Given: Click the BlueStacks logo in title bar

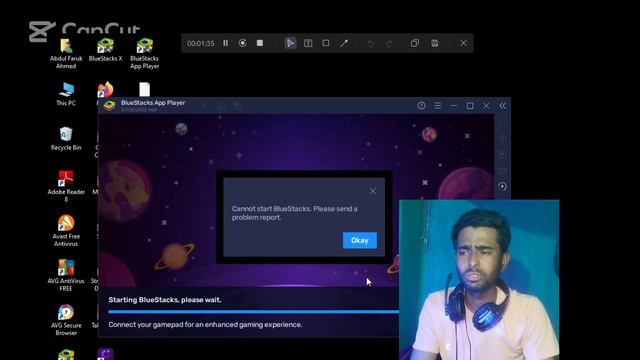Looking at the screenshot, I should (x=109, y=105).
